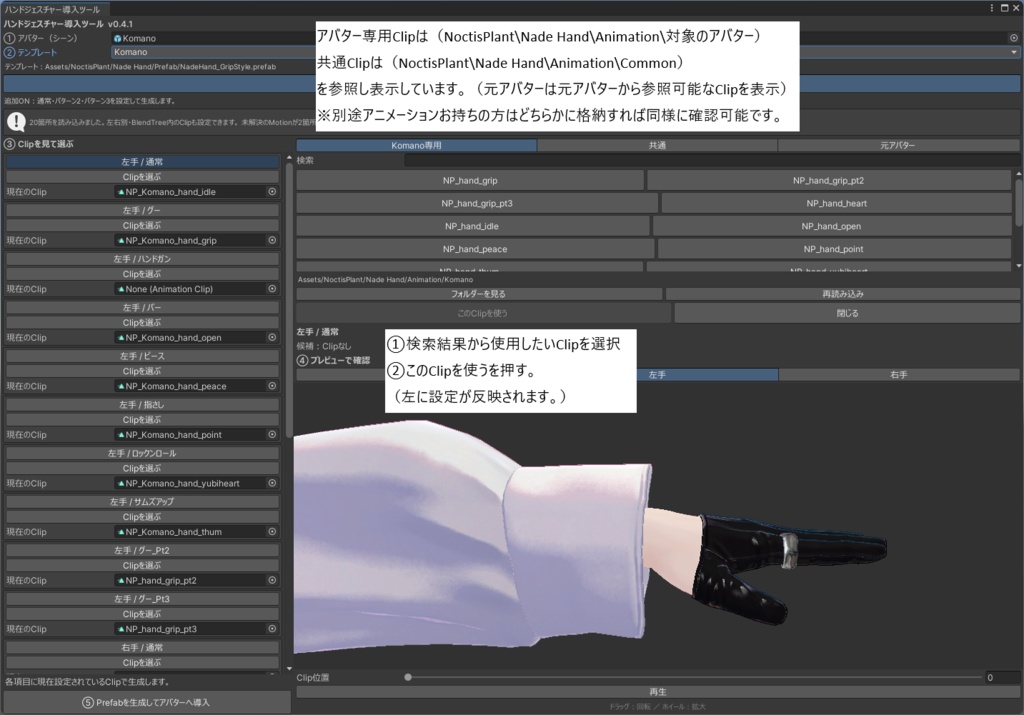Choose NP_hand_grip_pt3 clip button
The width and height of the screenshot is (1024, 715).
click(477, 203)
